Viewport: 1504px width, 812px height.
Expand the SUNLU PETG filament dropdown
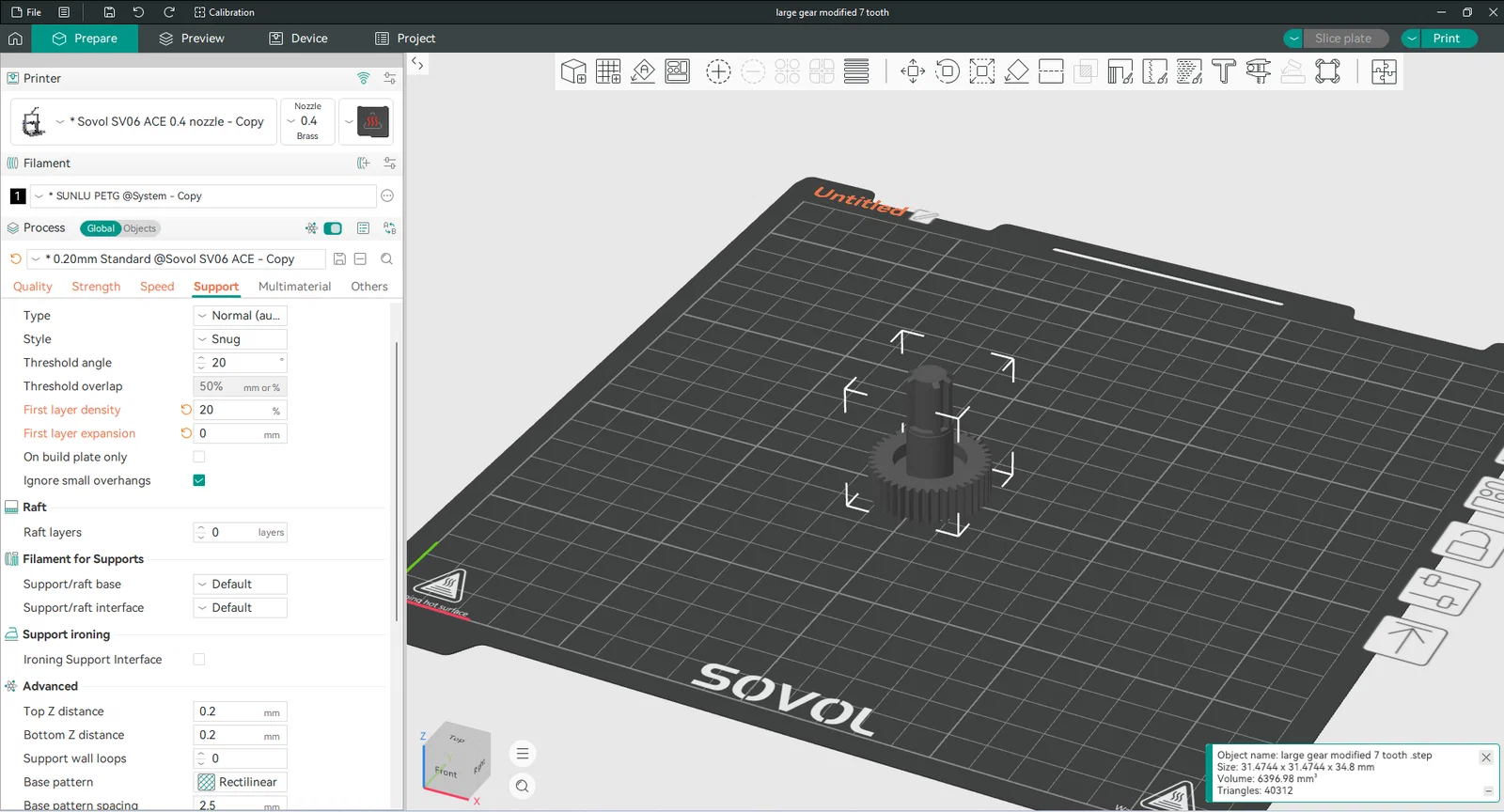click(204, 195)
